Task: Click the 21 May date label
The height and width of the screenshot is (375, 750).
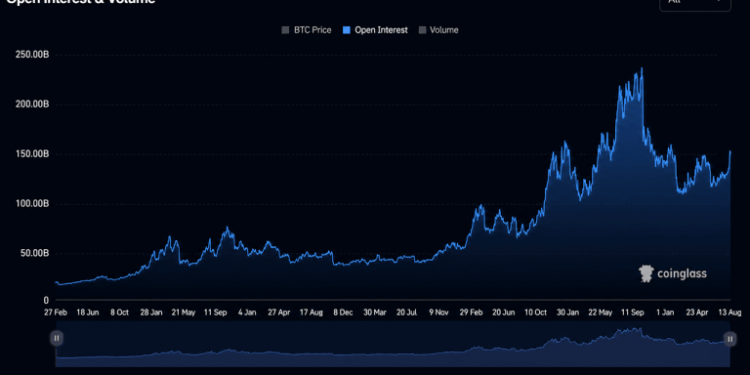Action: point(183,312)
